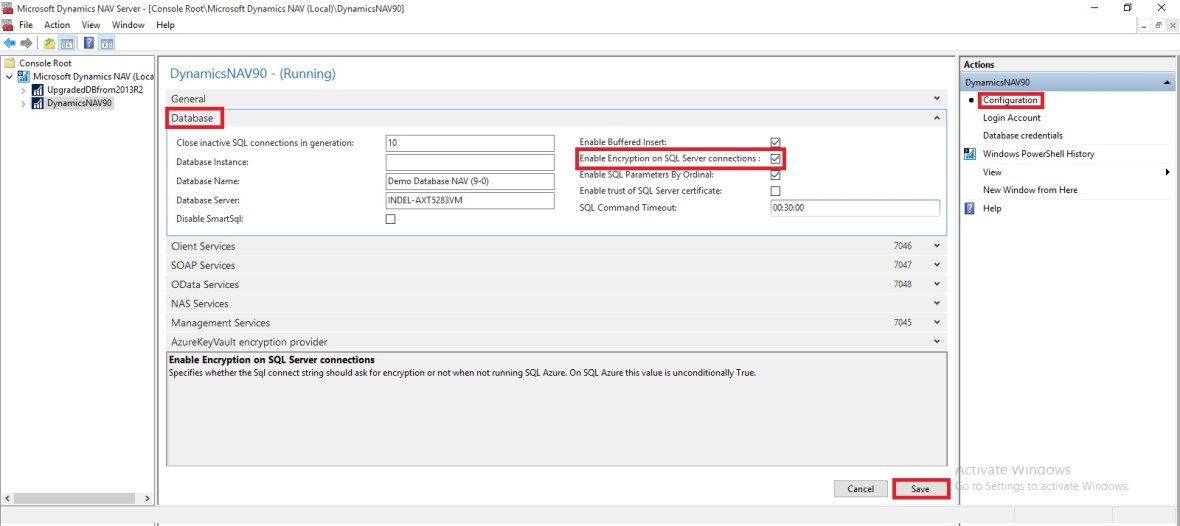Expand the SOAP Services section chevron
Screen dimensions: 1180x526
(x=937, y=266)
